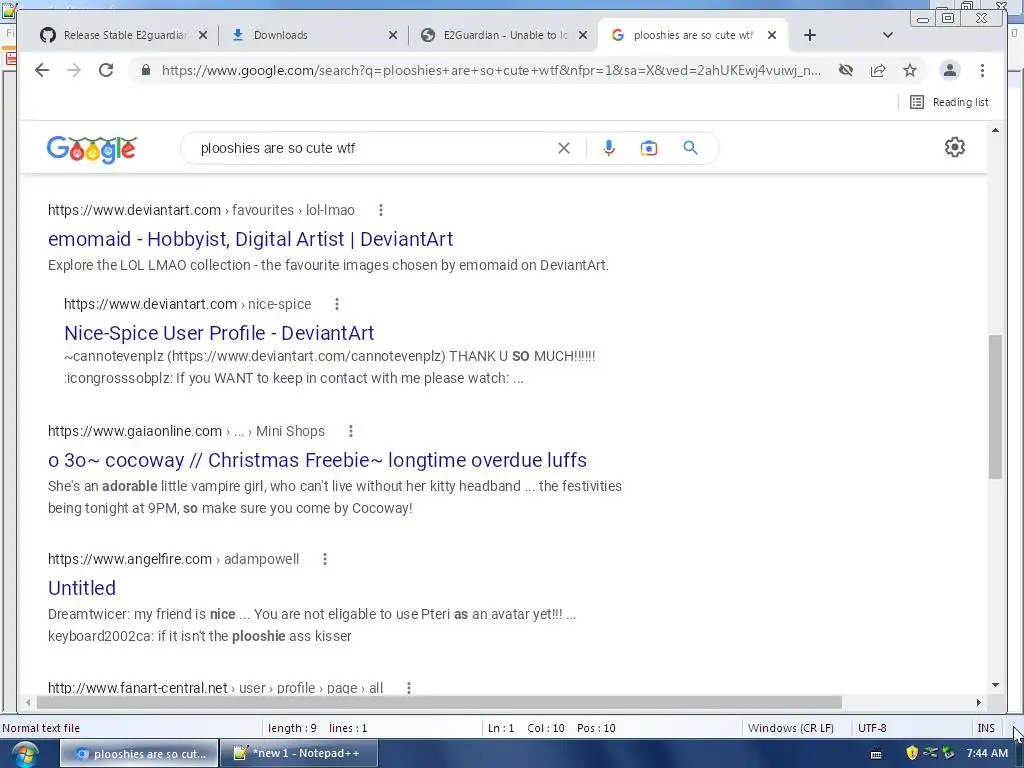Close the plooshies are so cute tab

pyautogui.click(x=772, y=35)
